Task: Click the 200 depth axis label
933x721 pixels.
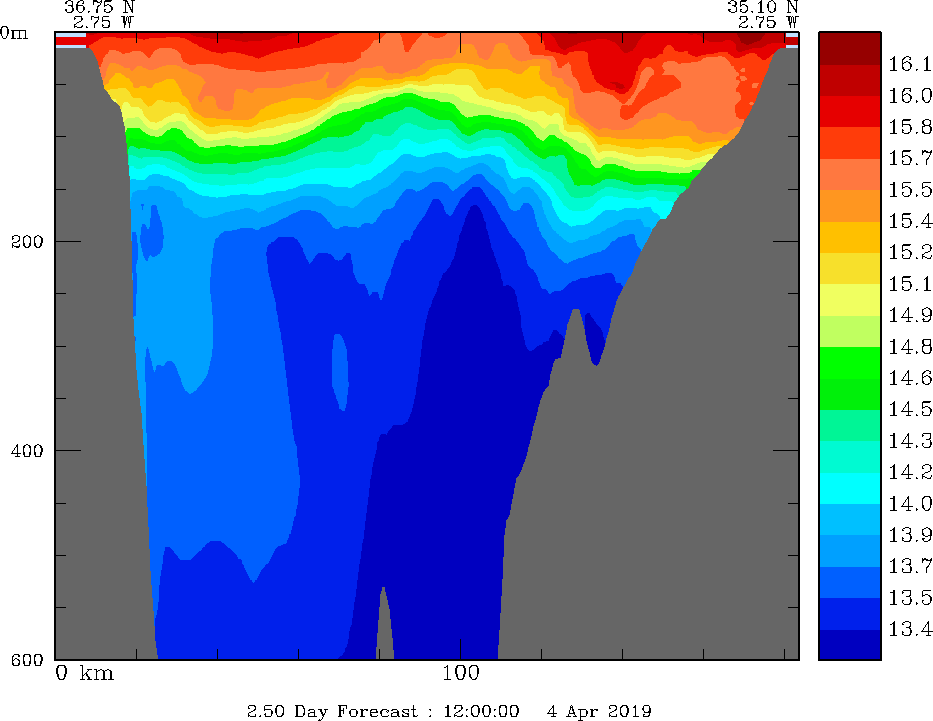Action: click(x=27, y=242)
